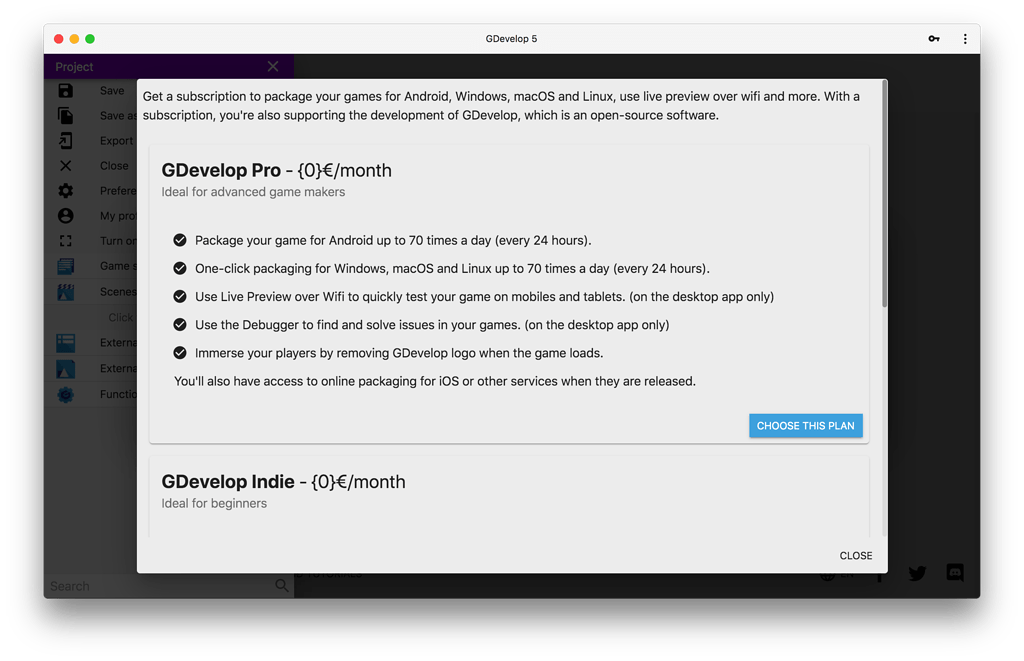
Task: Click the checkmark beside the Debugger feature
Action: [180, 324]
